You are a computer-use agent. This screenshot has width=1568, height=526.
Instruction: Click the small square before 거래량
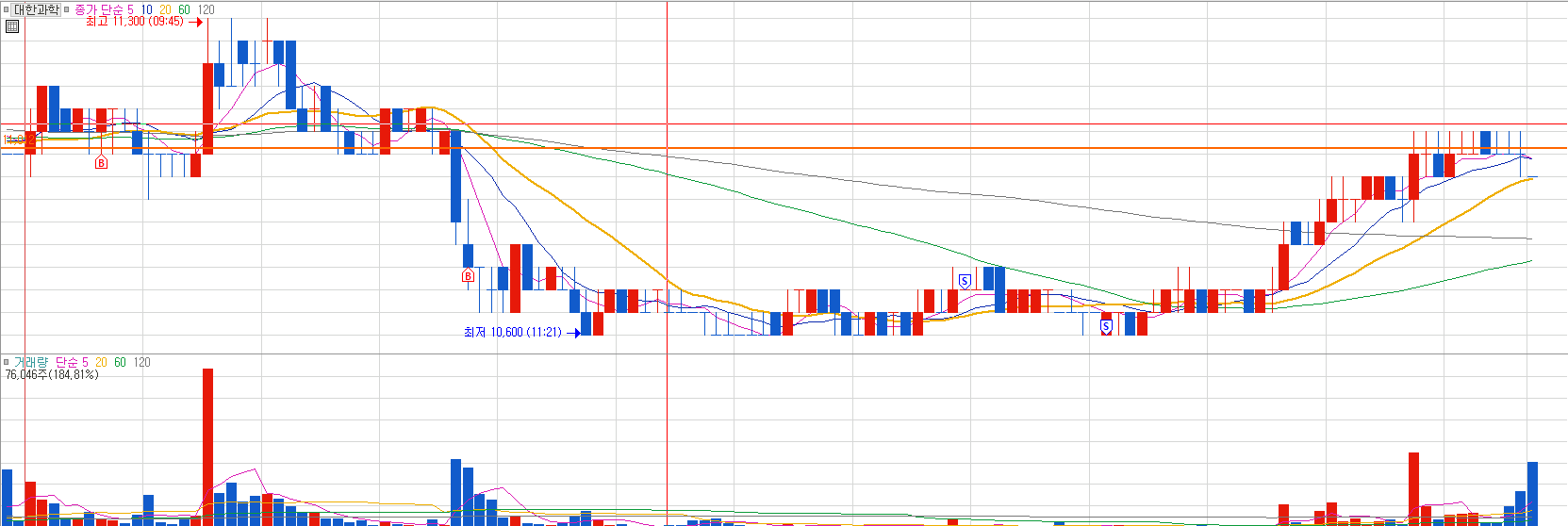click(x=6, y=362)
